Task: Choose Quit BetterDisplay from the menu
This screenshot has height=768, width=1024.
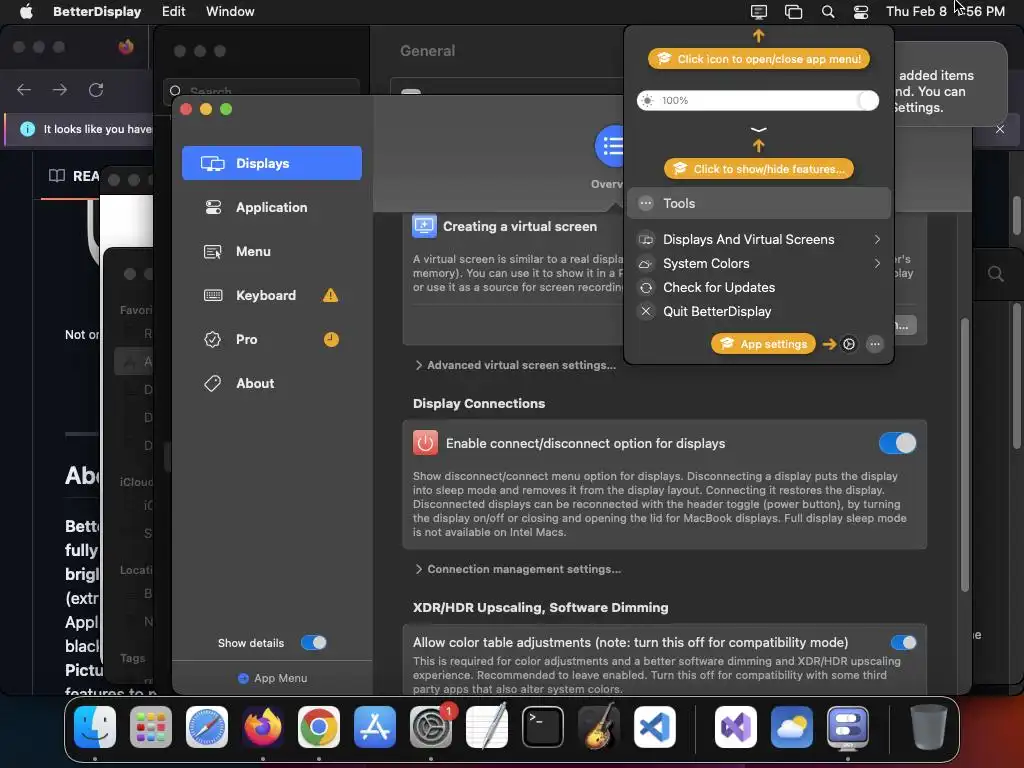Action: 759,312
